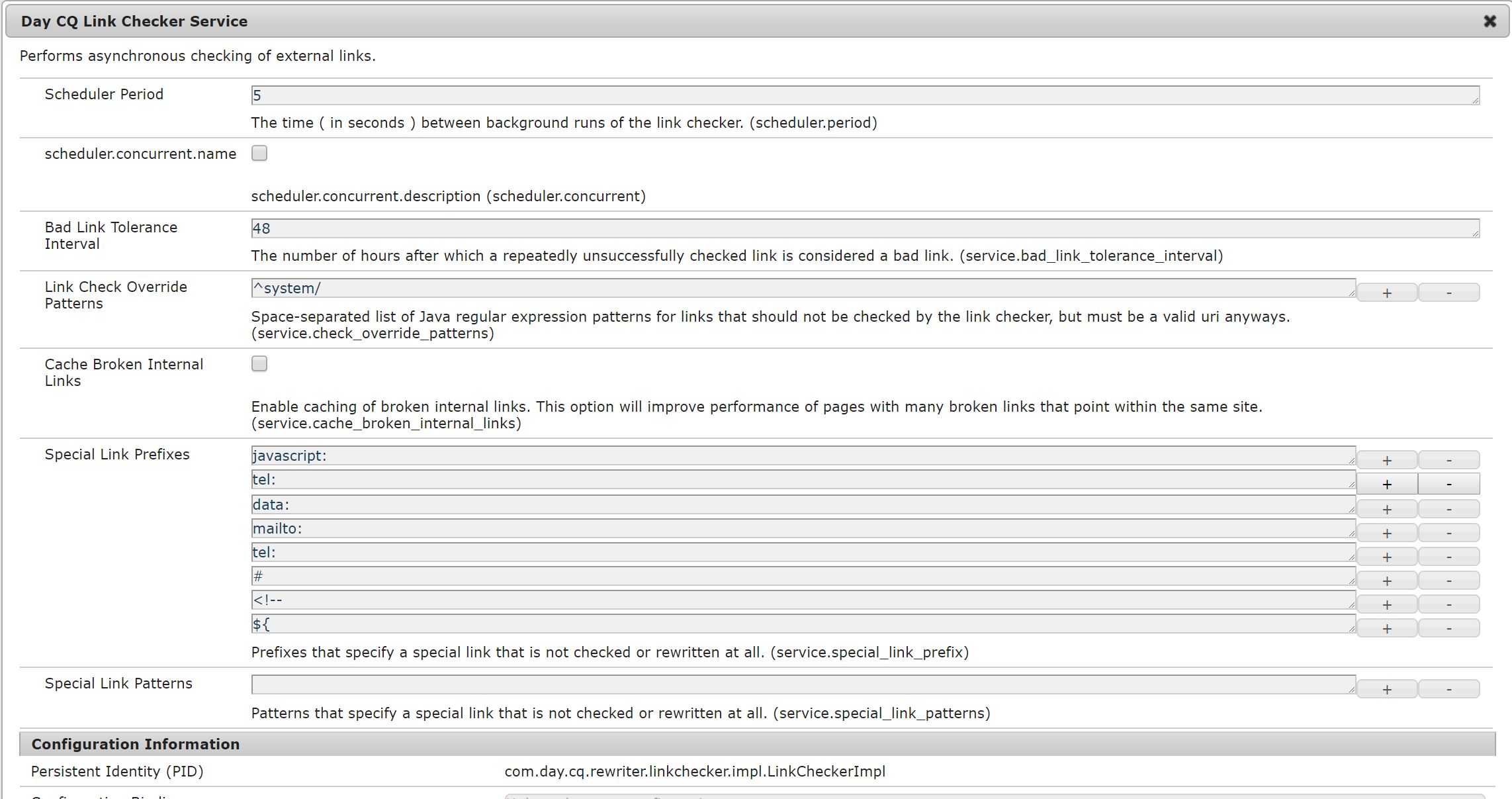Close the Link Checker Service dialog
This screenshot has height=799, width=1512.
(1490, 21)
